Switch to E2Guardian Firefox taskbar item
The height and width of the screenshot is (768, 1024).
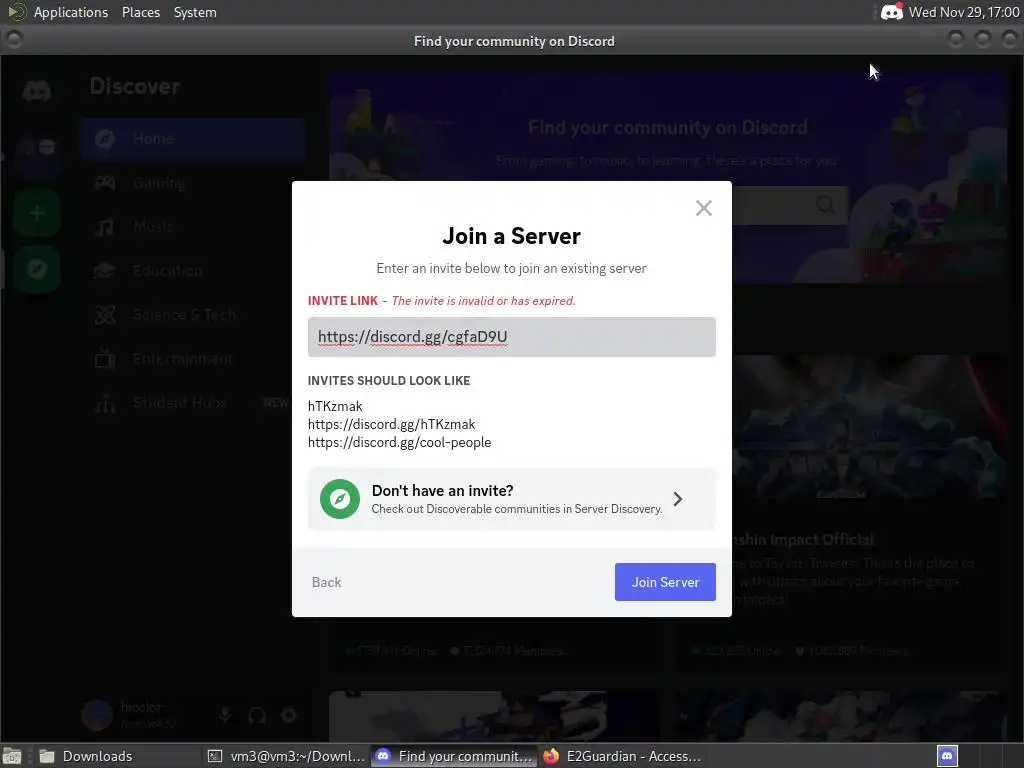(622, 756)
